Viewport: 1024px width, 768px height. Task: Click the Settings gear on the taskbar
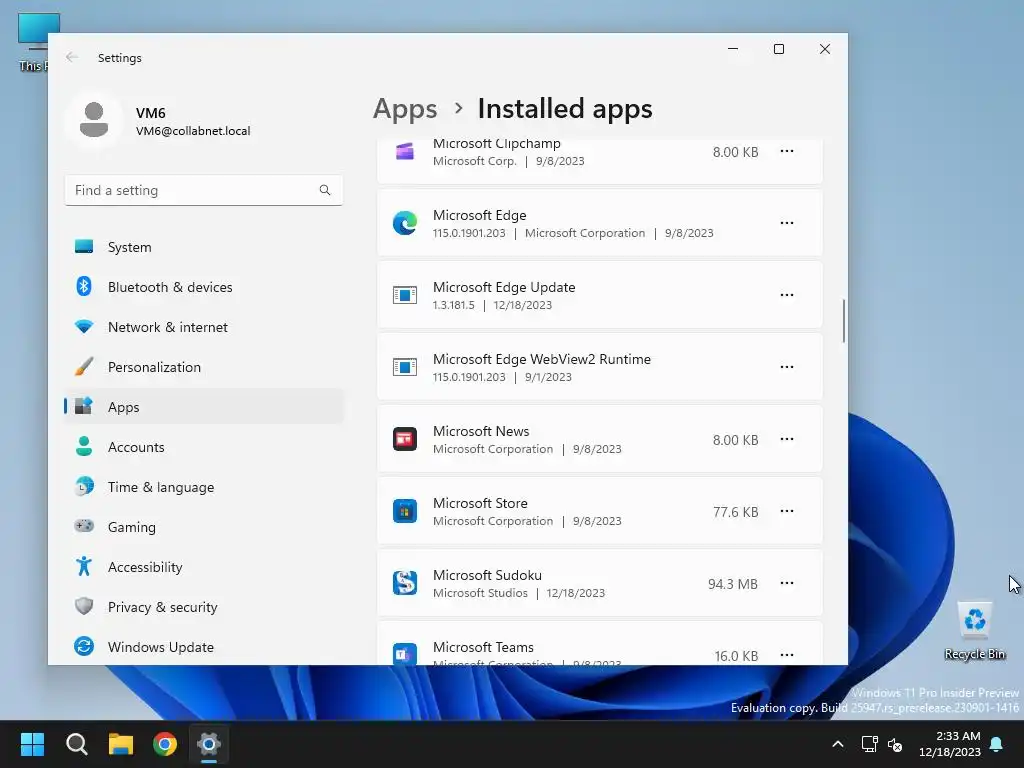(209, 744)
